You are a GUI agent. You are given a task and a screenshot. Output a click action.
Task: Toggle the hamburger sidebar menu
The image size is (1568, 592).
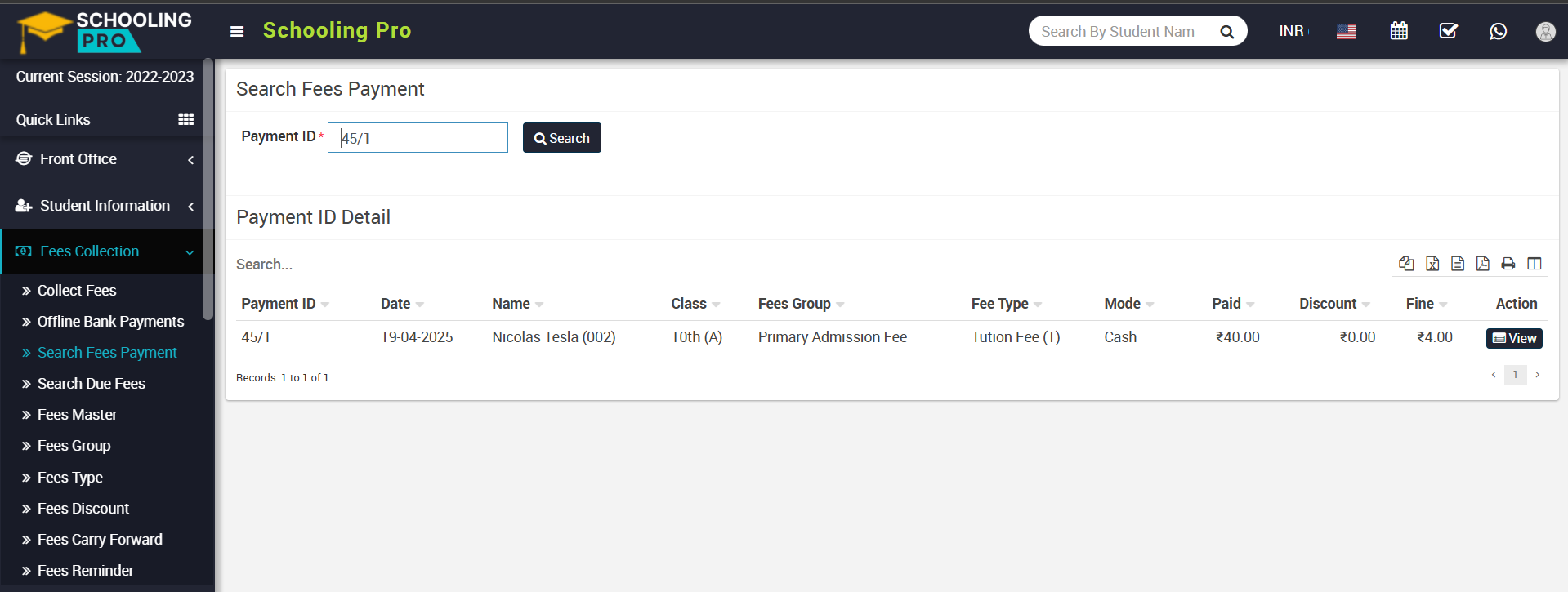click(x=237, y=32)
